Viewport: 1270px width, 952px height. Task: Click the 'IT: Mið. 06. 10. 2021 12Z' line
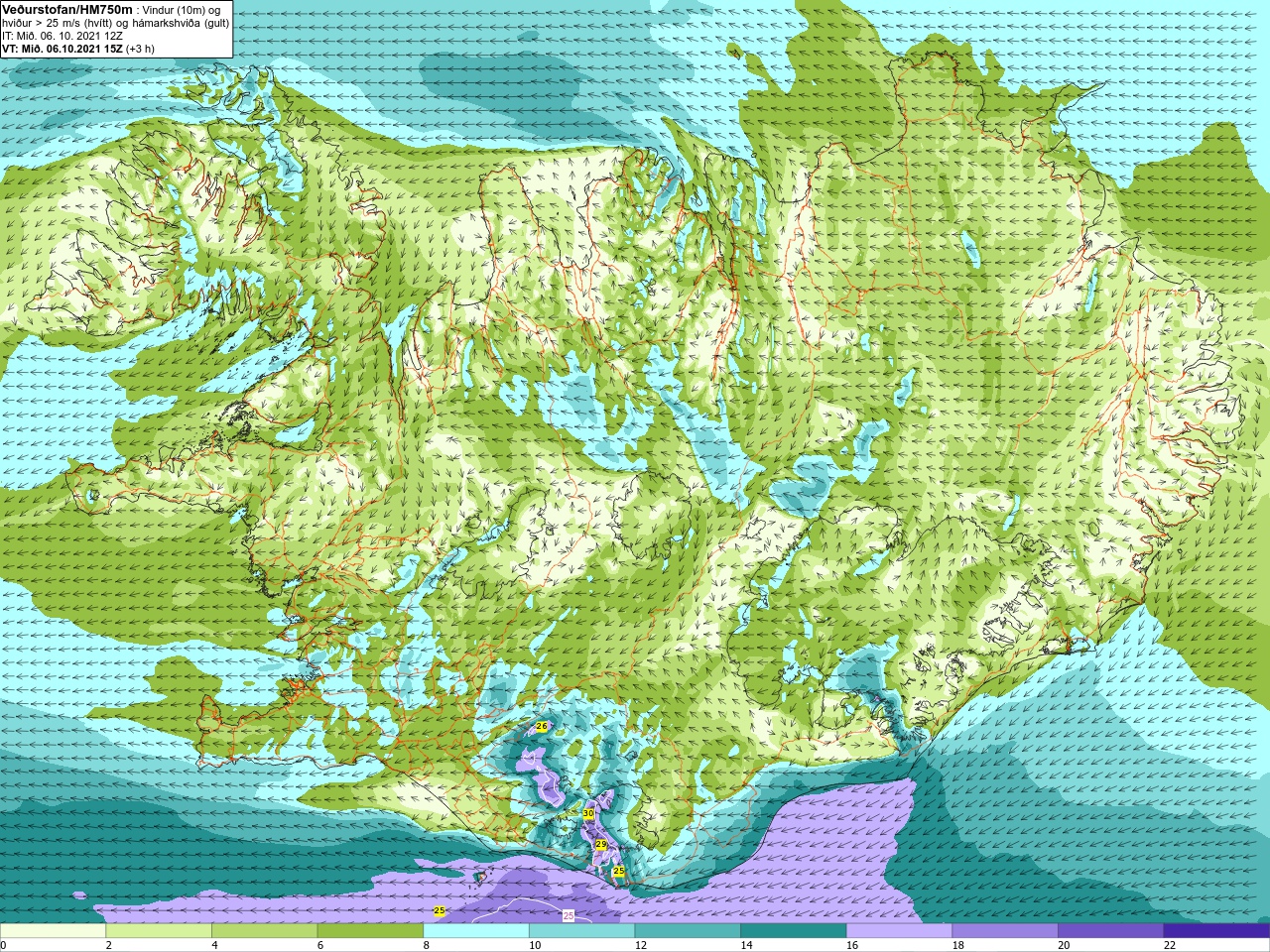[63, 36]
